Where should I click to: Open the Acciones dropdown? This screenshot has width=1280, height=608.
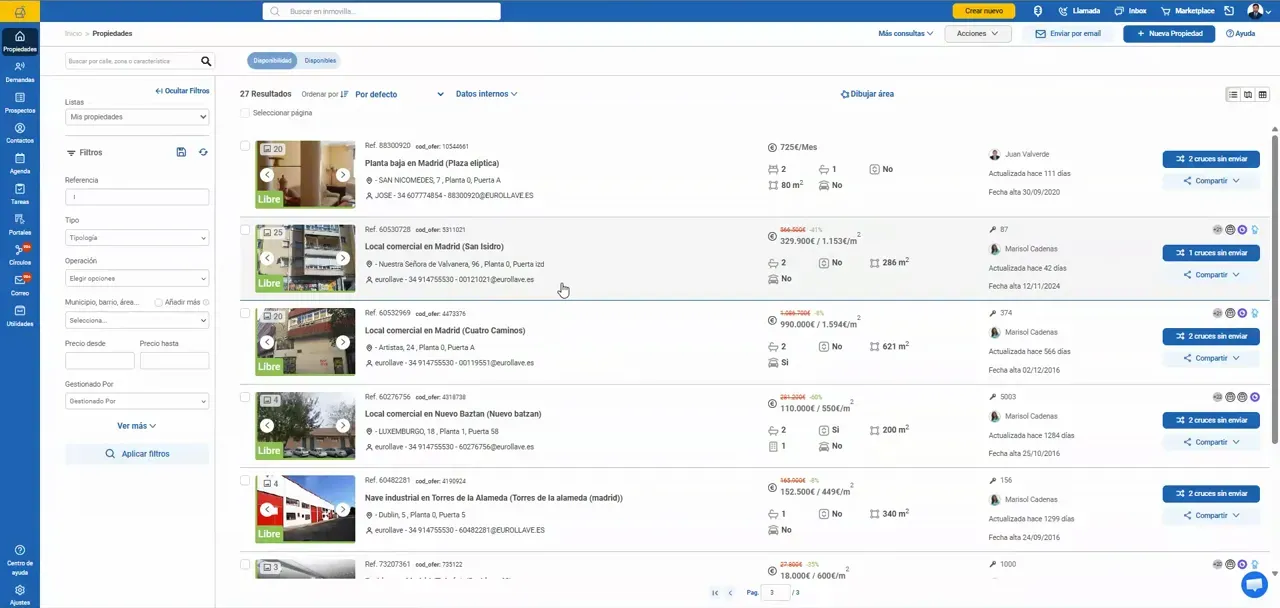pos(978,33)
